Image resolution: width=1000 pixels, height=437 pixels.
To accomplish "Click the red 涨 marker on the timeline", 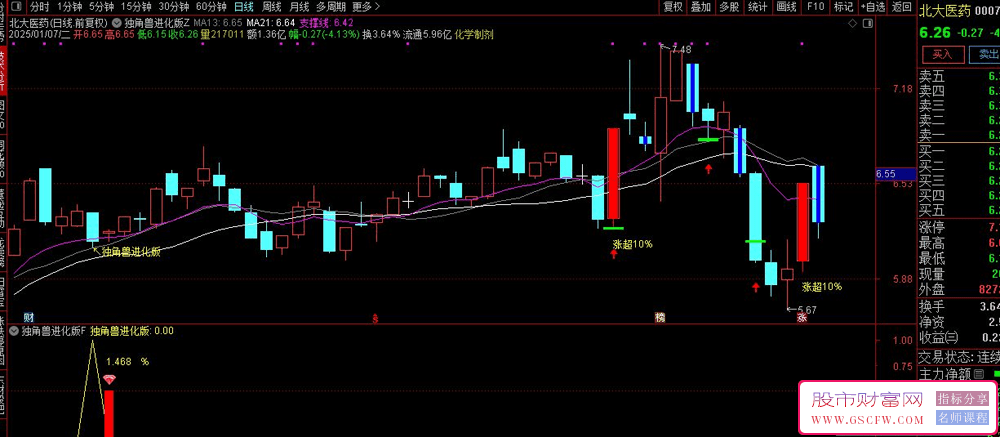I will [x=802, y=317].
